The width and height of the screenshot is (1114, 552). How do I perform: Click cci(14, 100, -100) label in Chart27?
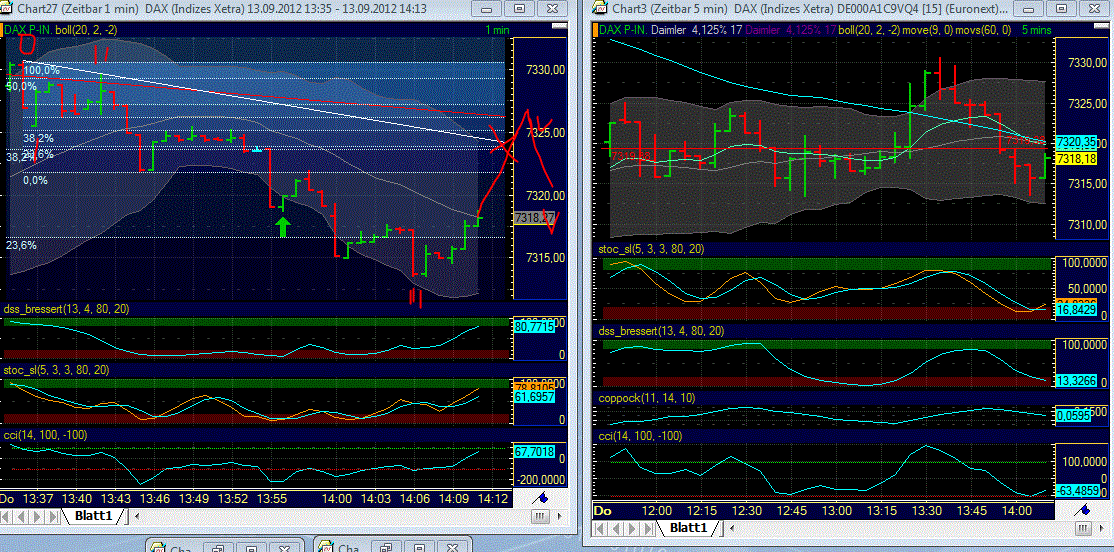(45, 435)
